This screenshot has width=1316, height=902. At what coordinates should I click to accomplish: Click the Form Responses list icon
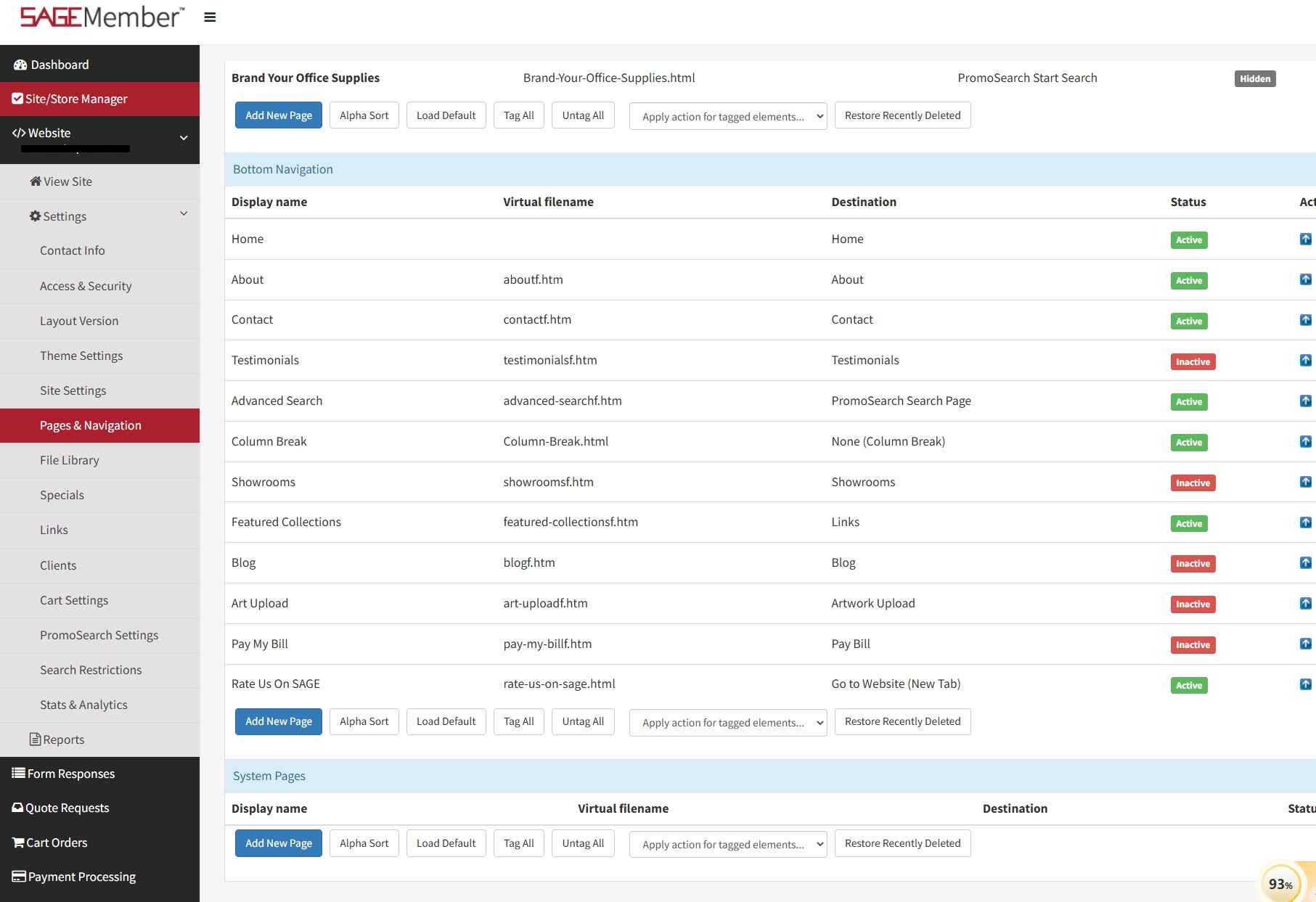click(x=19, y=774)
